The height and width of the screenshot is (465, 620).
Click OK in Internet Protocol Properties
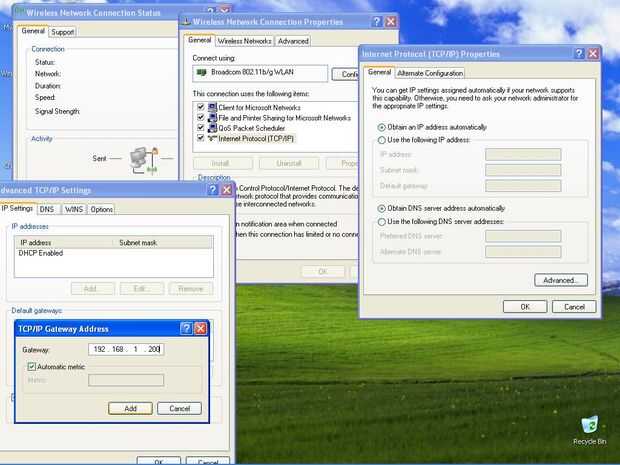525,307
